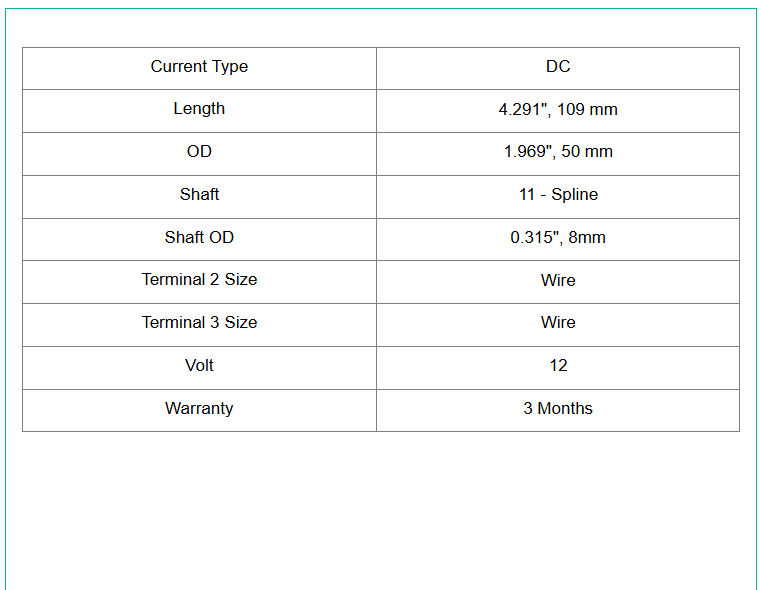Click the Warranty label cell

[x=199, y=409]
